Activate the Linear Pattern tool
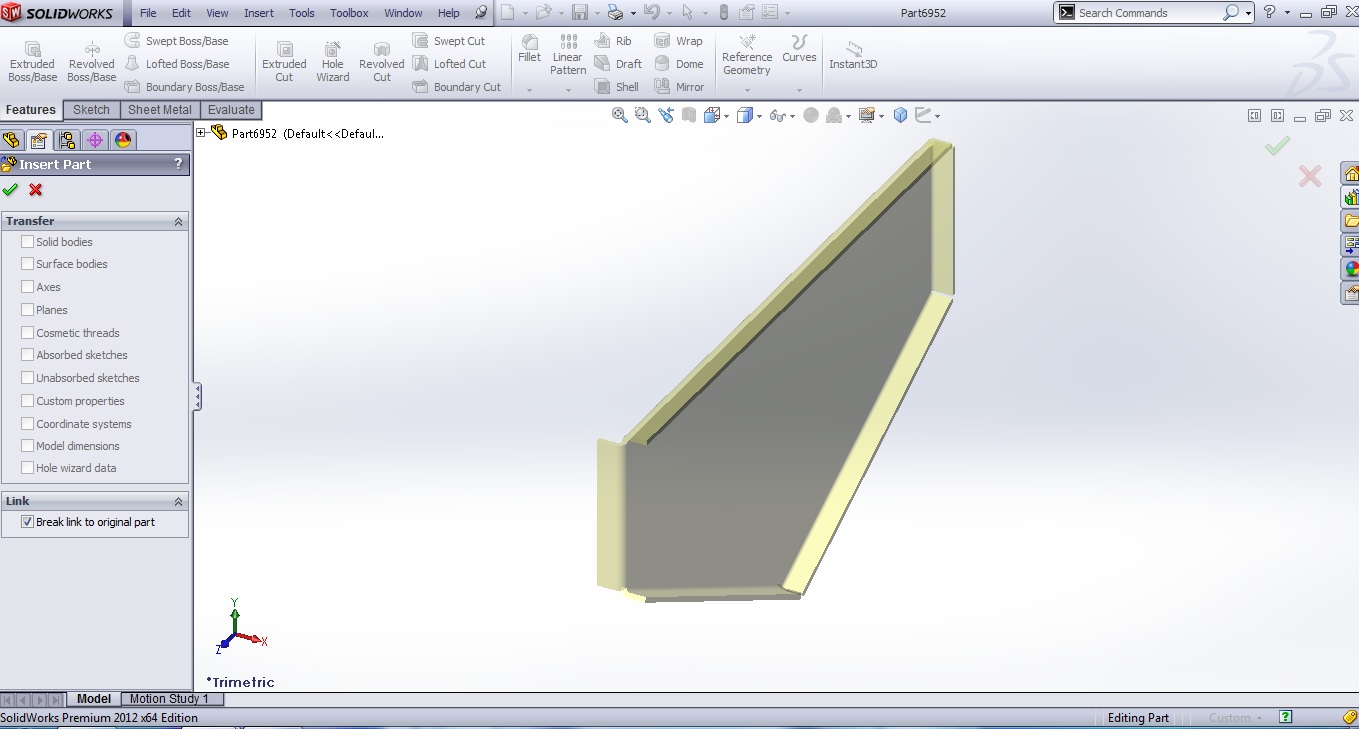This screenshot has width=1359, height=729. click(567, 60)
